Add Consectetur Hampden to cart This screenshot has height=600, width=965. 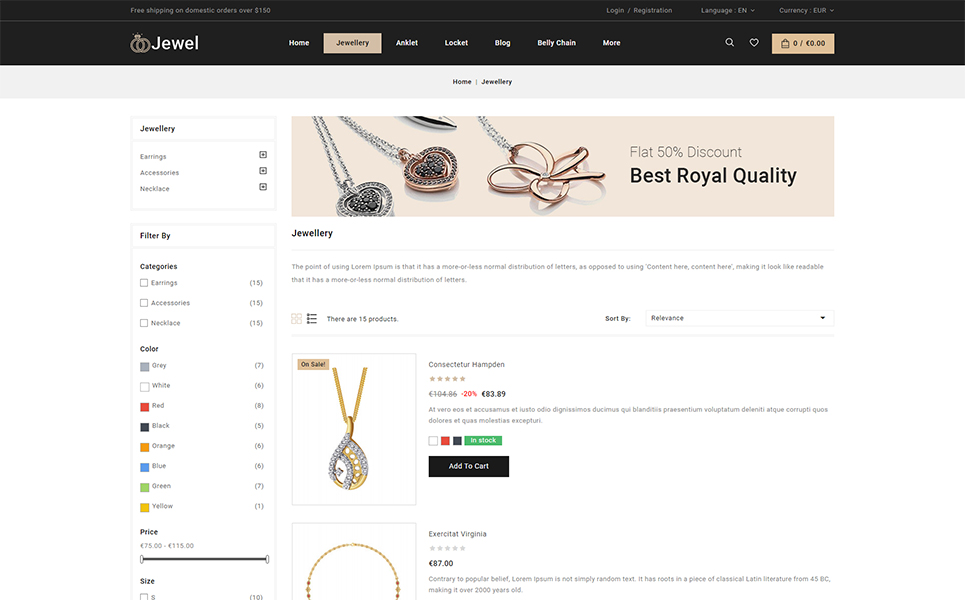[468, 466]
